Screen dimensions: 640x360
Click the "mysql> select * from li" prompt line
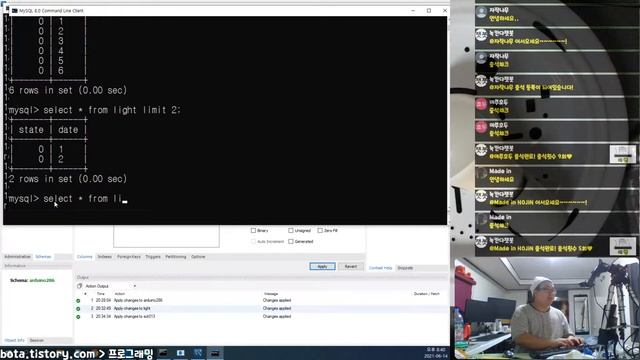(x=68, y=199)
